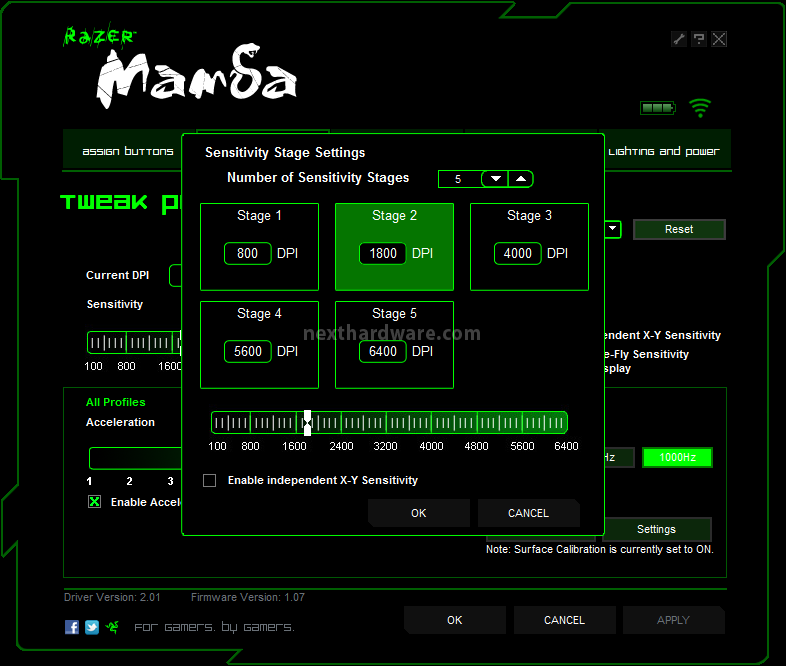786x666 pixels.
Task: Confirm stage settings with dialog OK button
Action: point(419,513)
